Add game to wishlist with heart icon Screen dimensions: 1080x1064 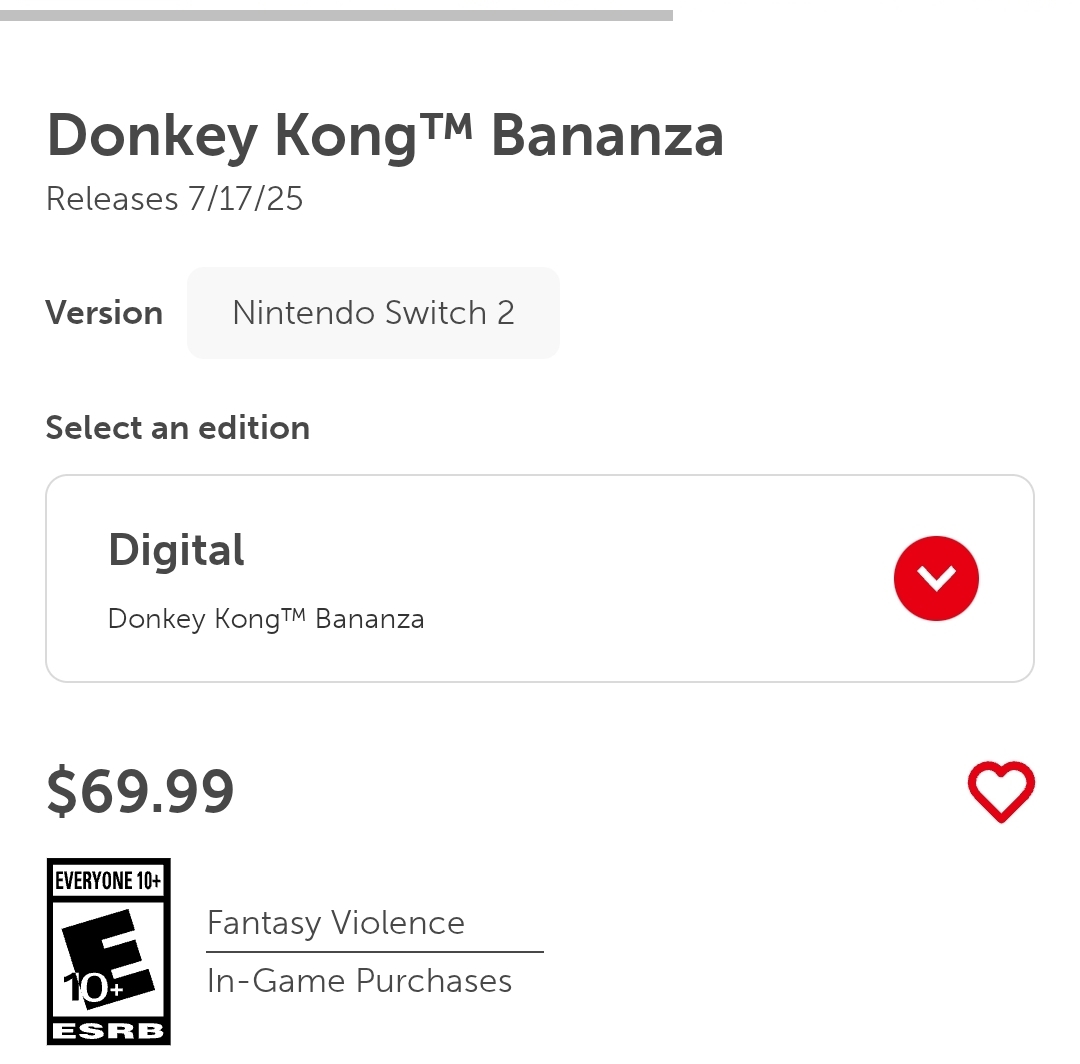(x=1001, y=791)
